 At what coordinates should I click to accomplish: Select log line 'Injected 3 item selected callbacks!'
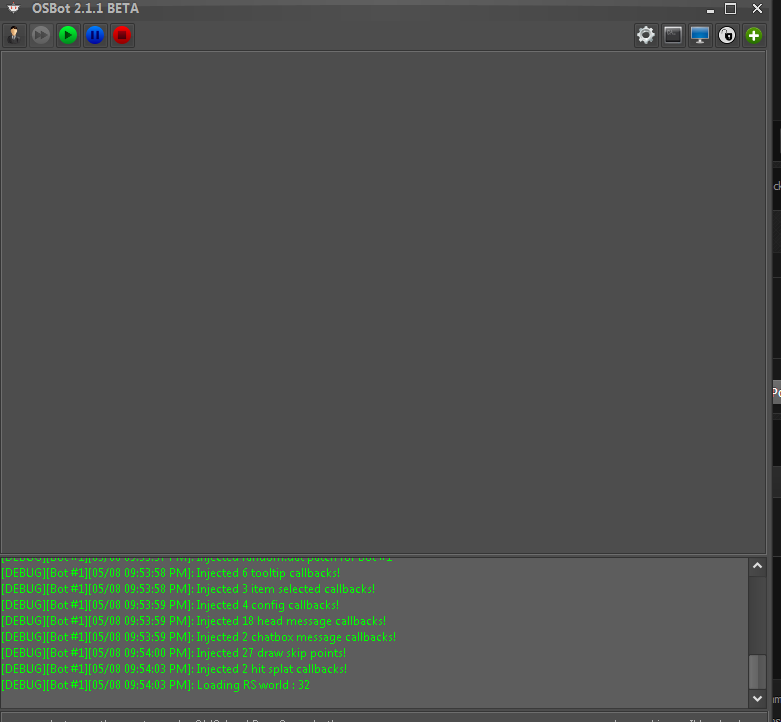(x=188, y=589)
